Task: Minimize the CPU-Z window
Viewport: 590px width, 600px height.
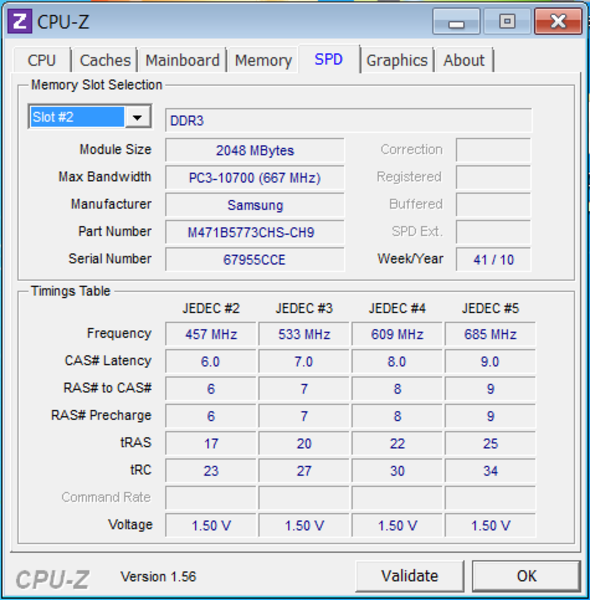Action: [x=456, y=22]
